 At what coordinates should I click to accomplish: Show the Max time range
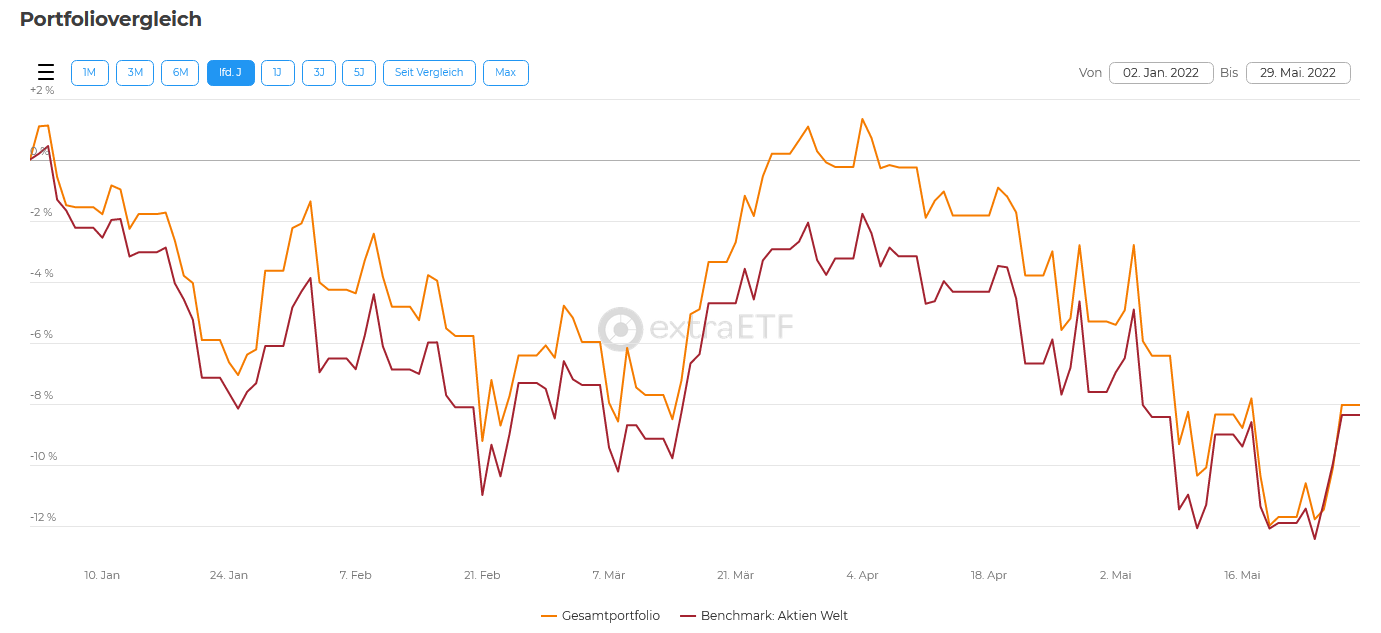tap(505, 73)
